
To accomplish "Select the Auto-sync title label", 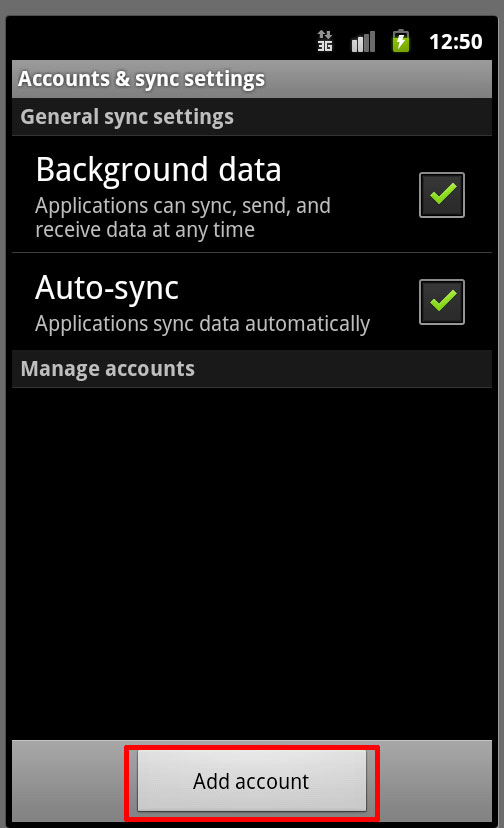I will (x=107, y=288).
